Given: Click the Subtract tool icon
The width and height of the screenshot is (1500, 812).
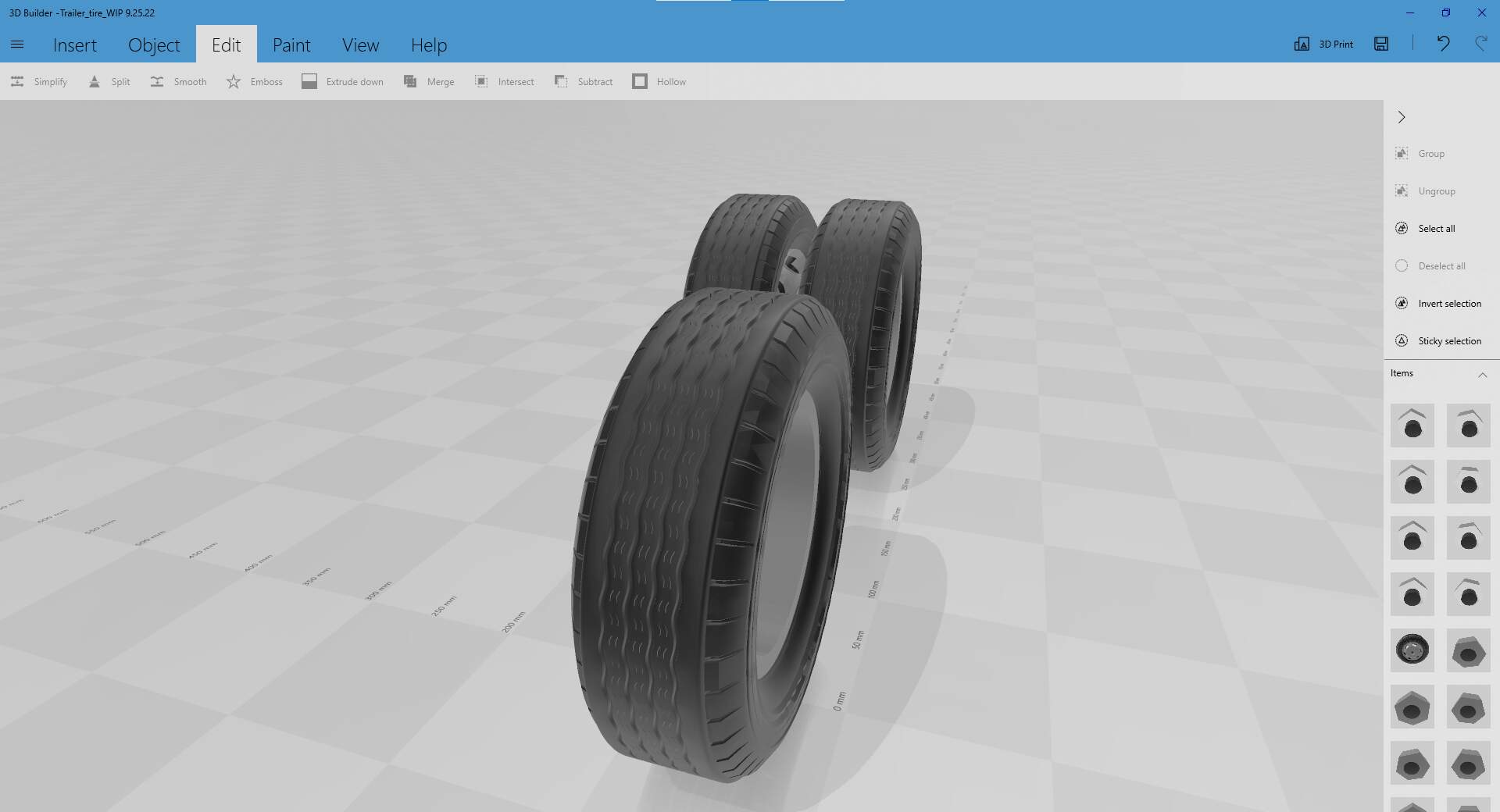Looking at the screenshot, I should point(561,82).
